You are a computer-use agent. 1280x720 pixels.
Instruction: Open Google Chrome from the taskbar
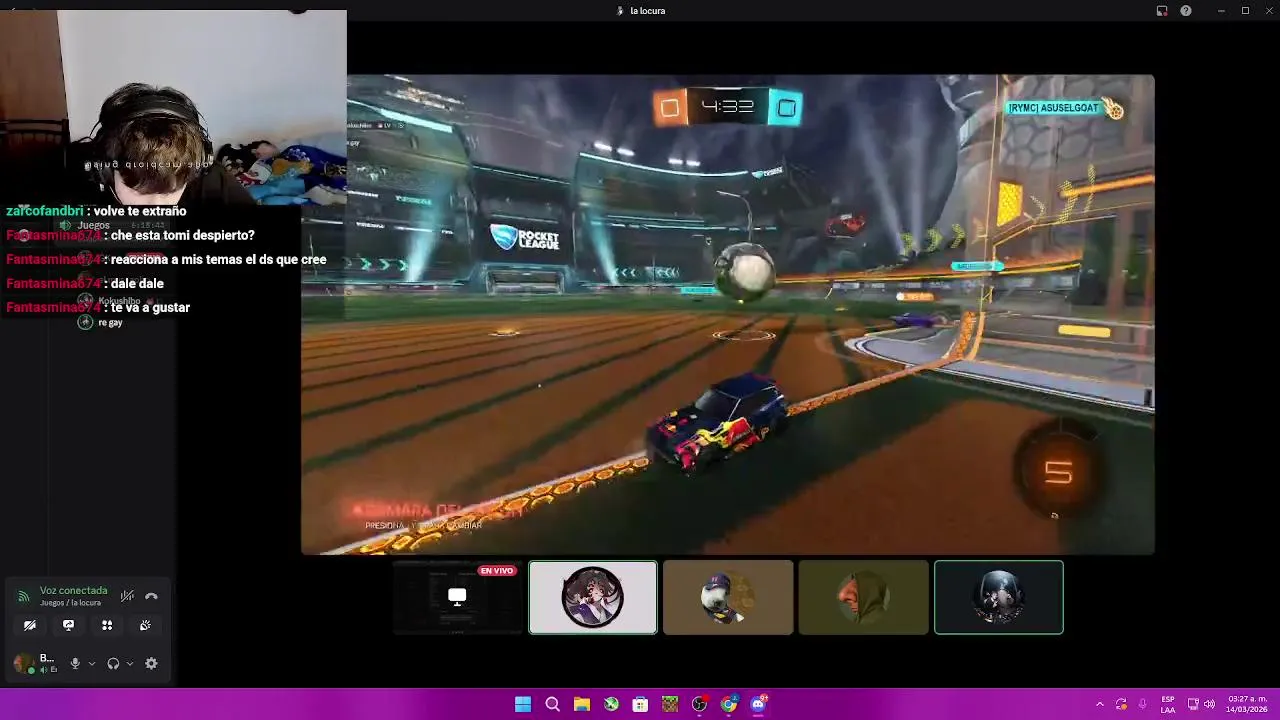coord(729,704)
